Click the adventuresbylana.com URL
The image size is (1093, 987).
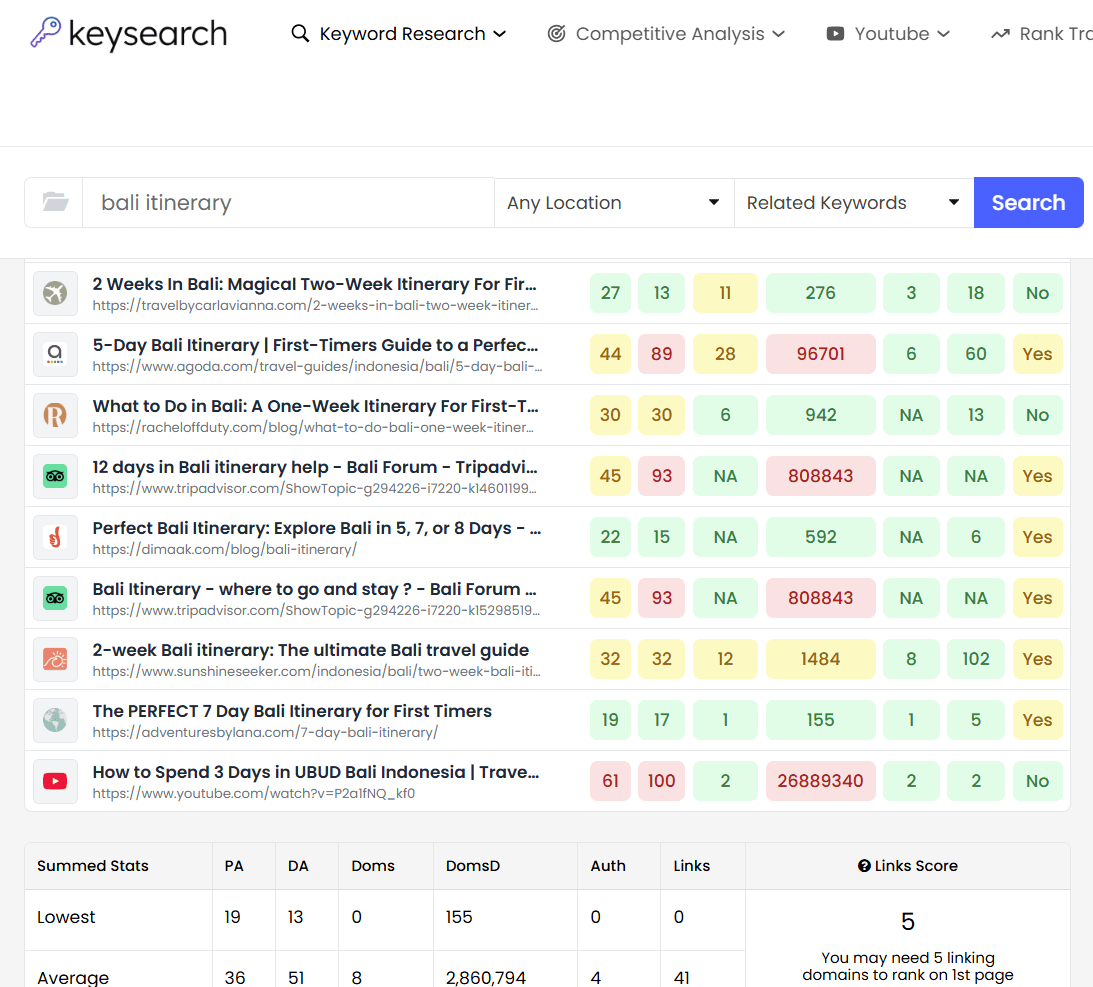(x=265, y=733)
